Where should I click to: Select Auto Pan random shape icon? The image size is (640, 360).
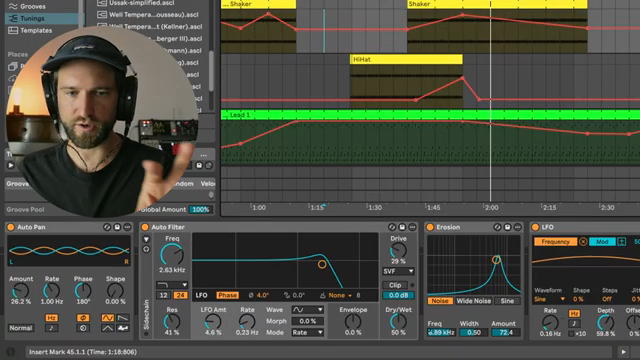pos(123,328)
